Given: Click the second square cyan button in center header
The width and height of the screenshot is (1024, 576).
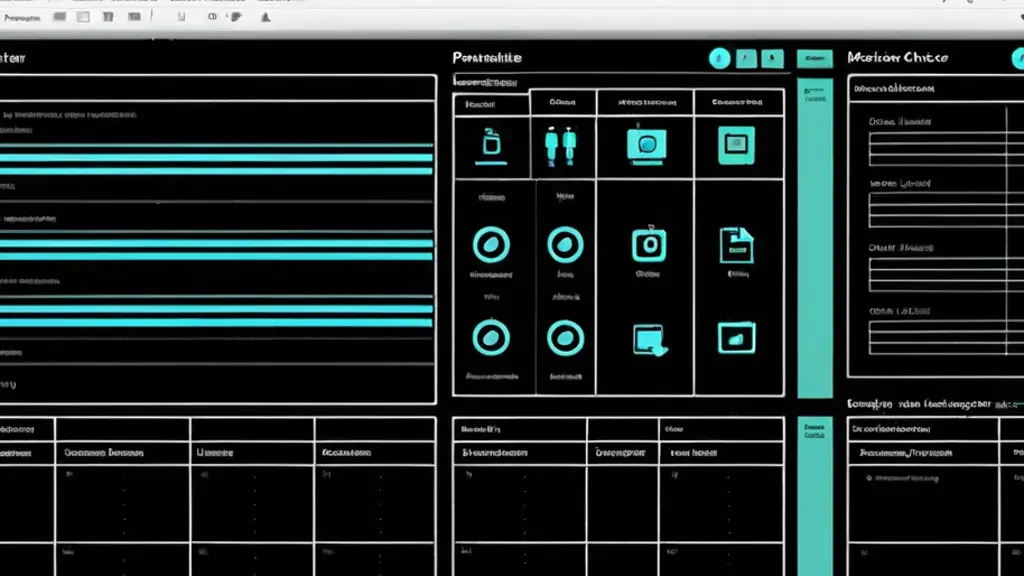Looking at the screenshot, I should pyautogui.click(x=772, y=59).
